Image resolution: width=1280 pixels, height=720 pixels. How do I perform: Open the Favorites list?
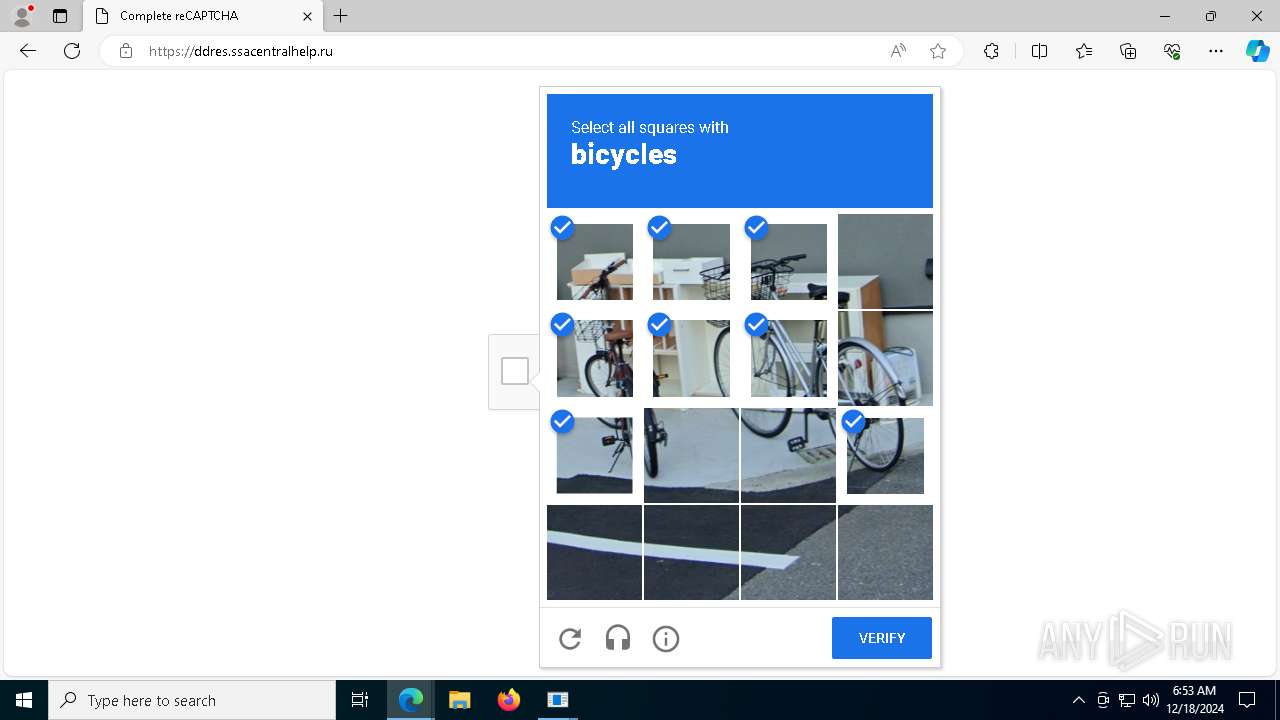1084,51
